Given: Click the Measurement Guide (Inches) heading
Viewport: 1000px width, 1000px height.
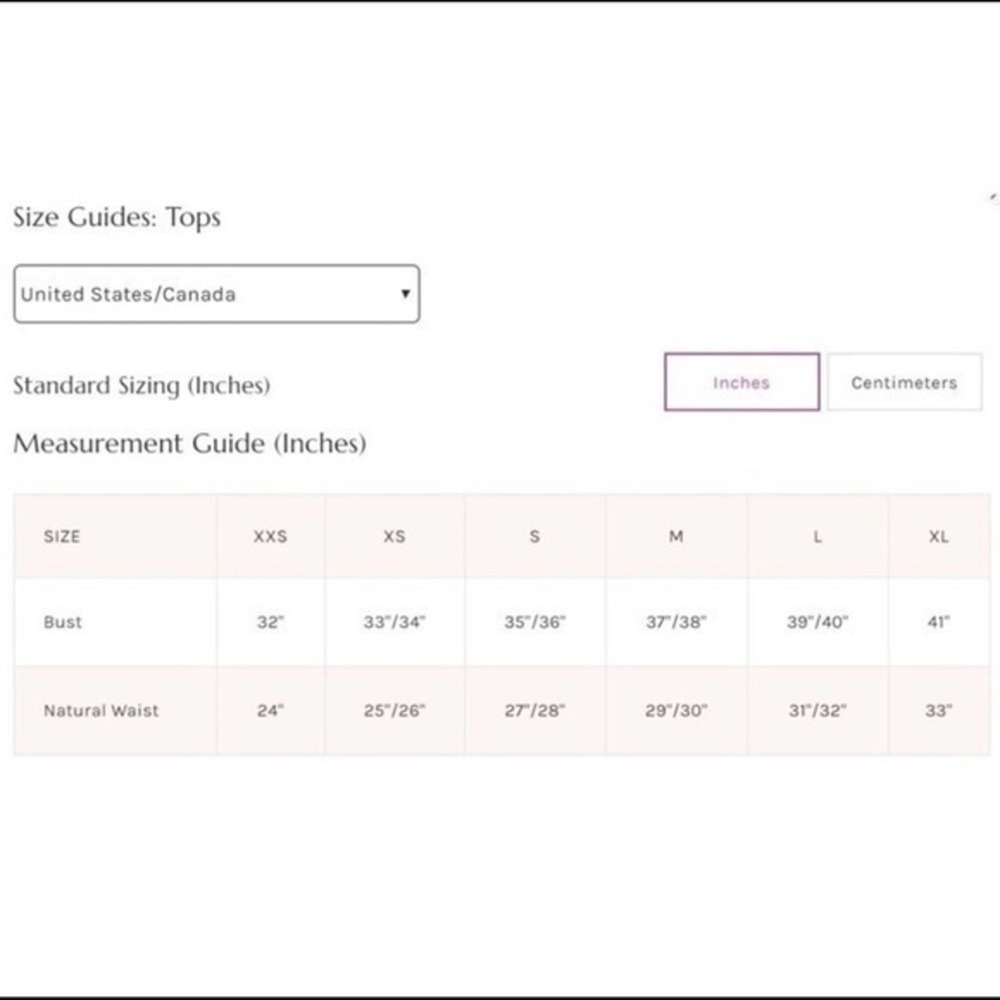Looking at the screenshot, I should pyautogui.click(x=189, y=444).
